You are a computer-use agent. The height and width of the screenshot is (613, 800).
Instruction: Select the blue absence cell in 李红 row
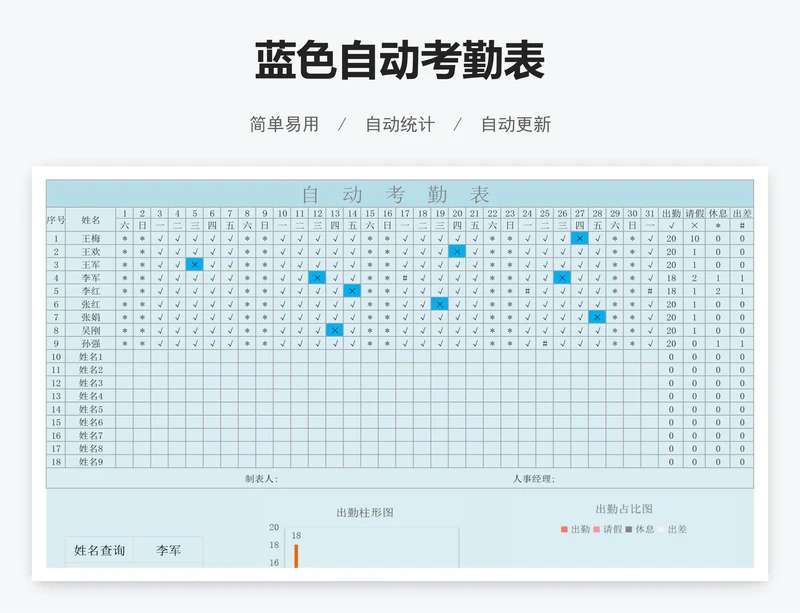pyautogui.click(x=352, y=291)
